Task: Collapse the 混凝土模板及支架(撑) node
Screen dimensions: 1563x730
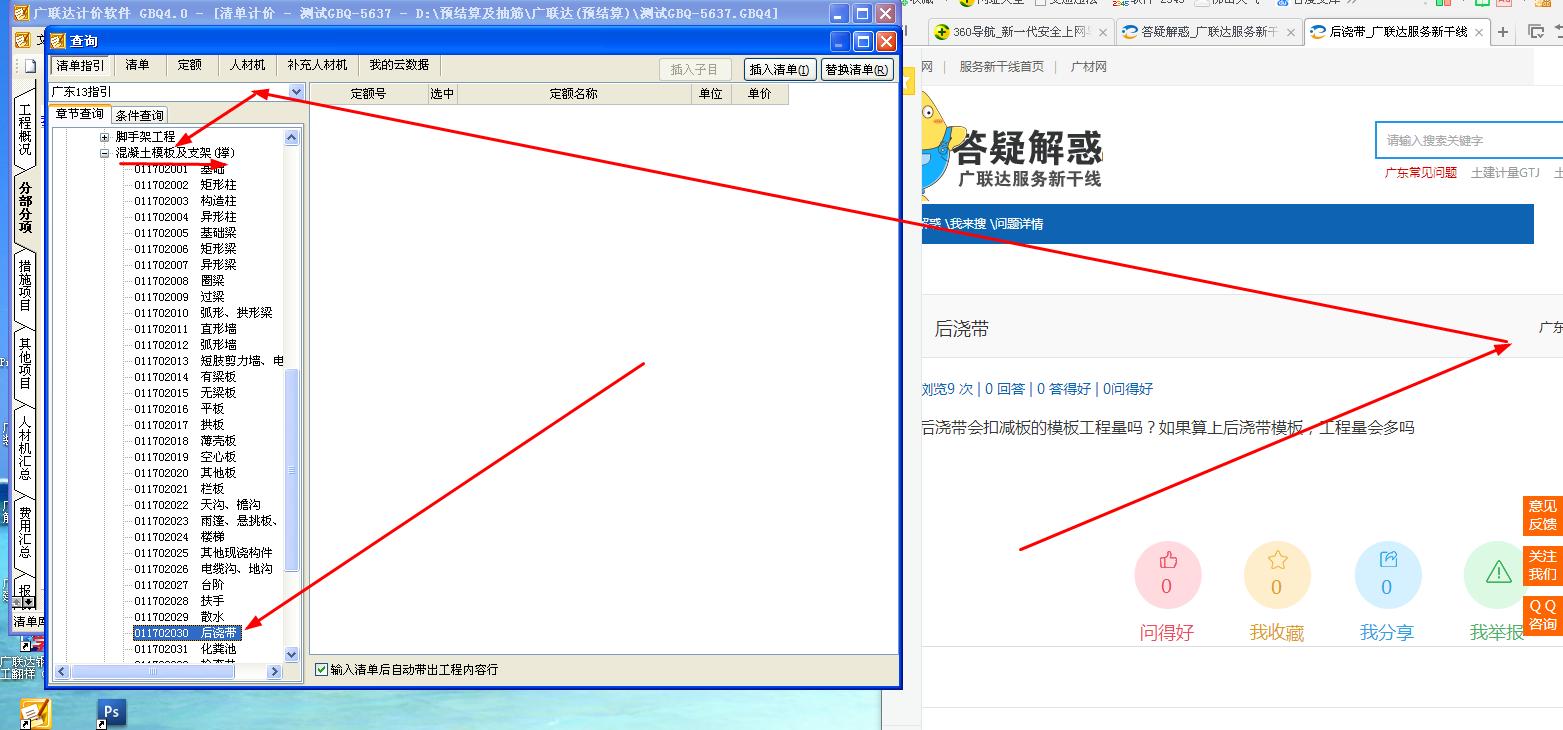Action: pyautogui.click(x=104, y=153)
